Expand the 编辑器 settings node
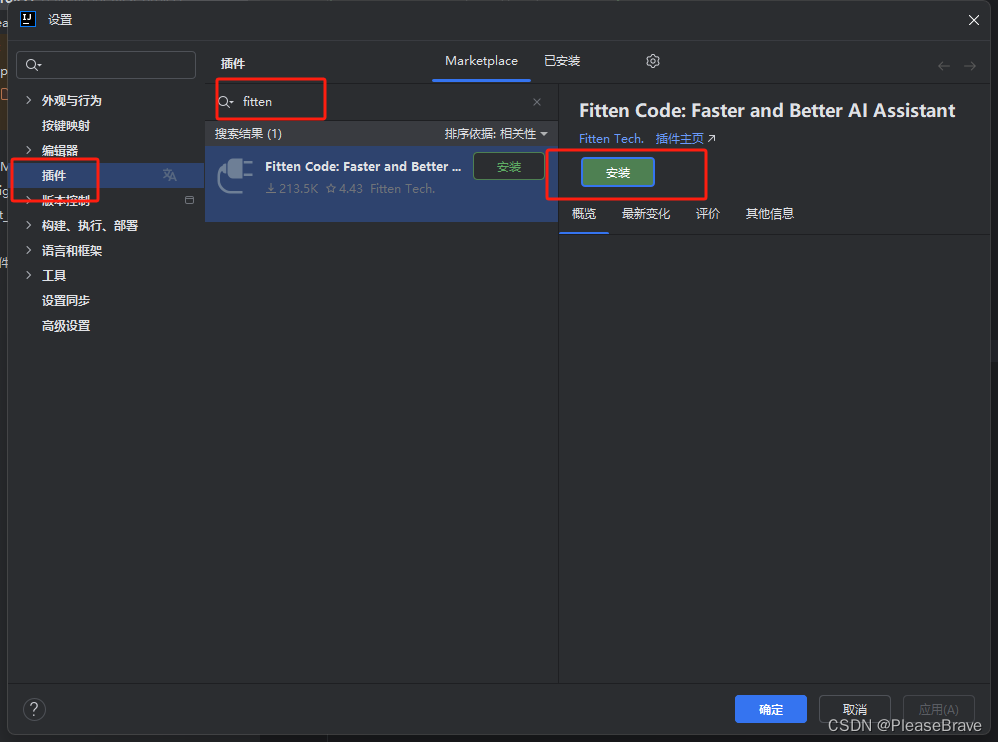 29,150
